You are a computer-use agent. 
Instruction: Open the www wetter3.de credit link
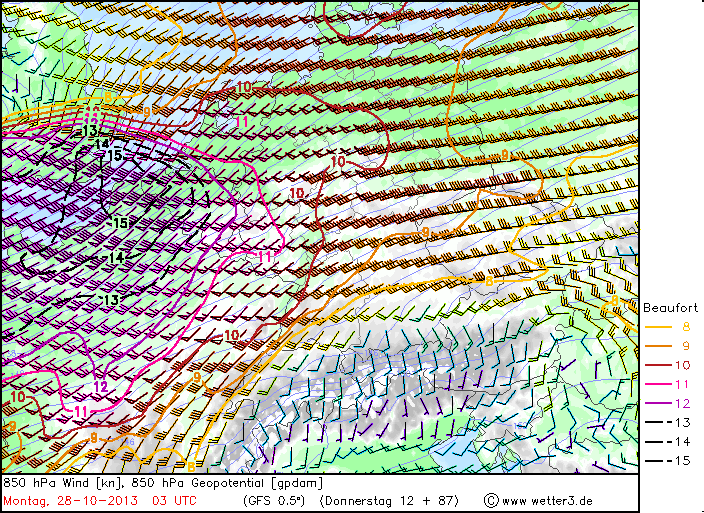547,501
